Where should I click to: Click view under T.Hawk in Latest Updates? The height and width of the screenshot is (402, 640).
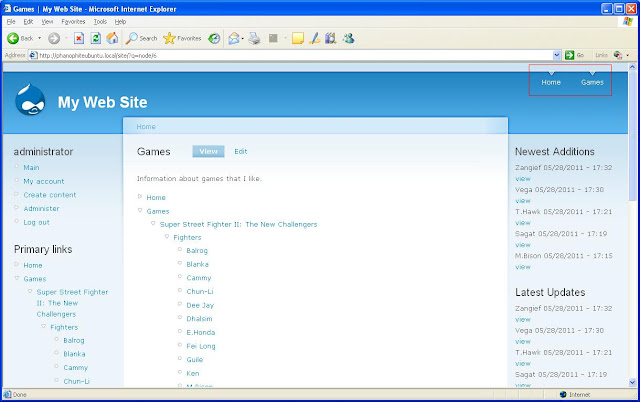tap(523, 364)
